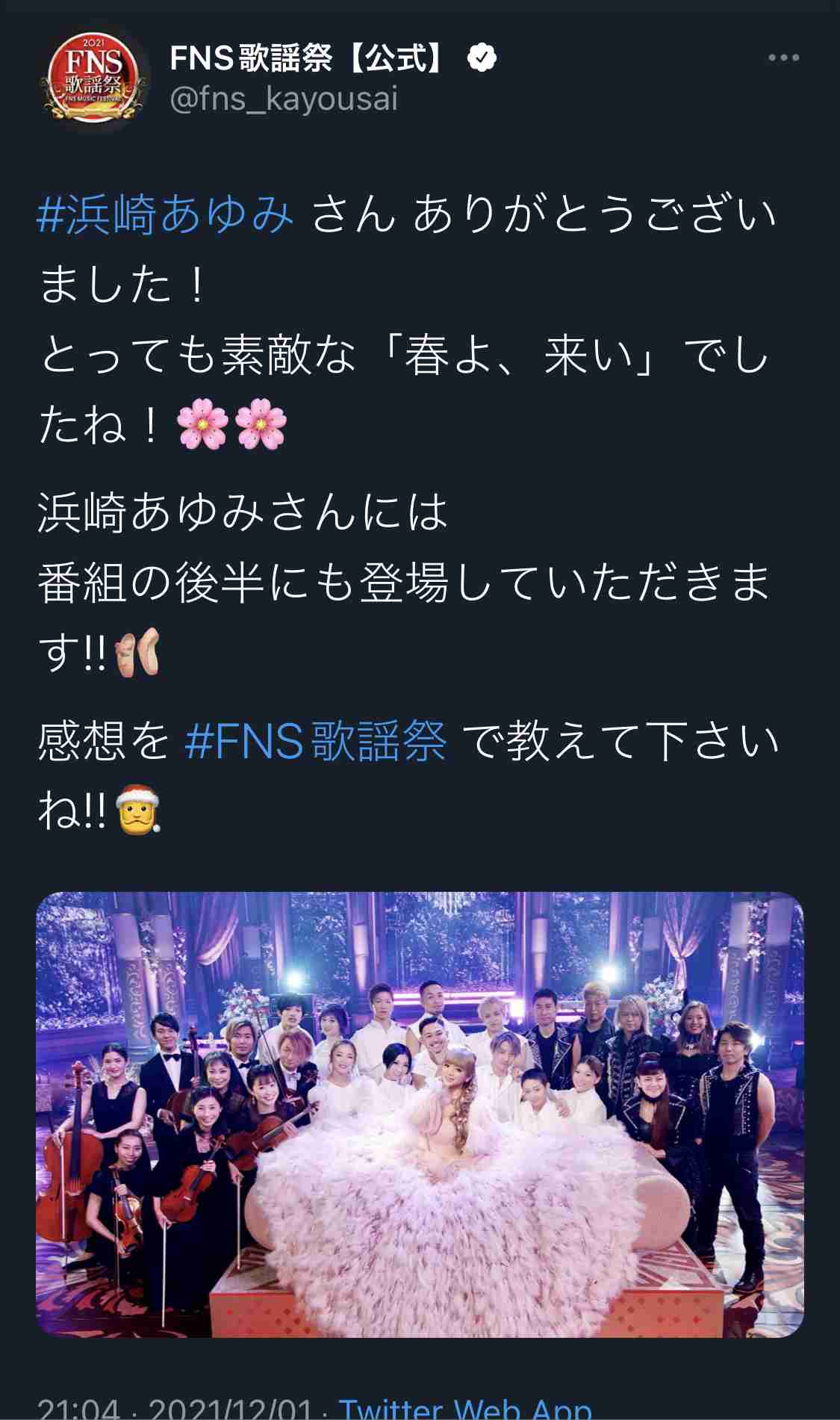Tap the Santa emoji at tweet end
The height and width of the screenshot is (1420, 840).
[x=139, y=810]
